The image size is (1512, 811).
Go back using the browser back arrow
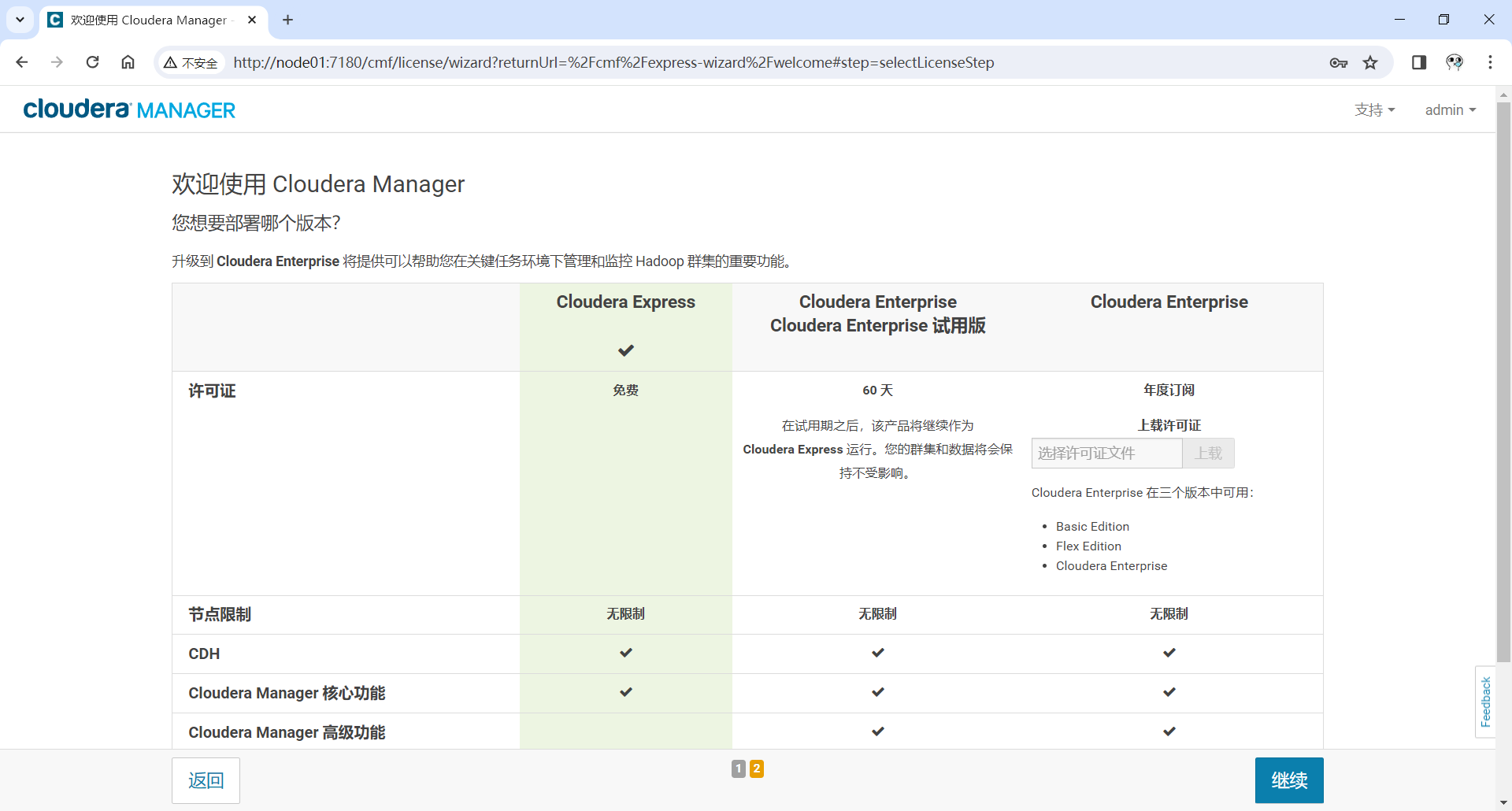22,62
